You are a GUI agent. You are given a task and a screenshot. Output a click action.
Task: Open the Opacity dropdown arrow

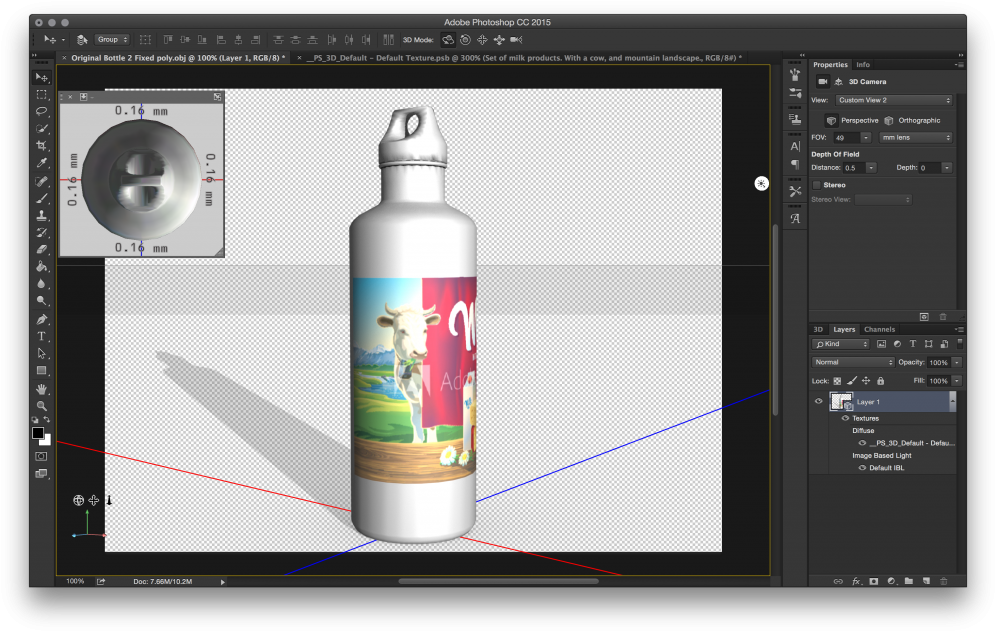click(956, 362)
